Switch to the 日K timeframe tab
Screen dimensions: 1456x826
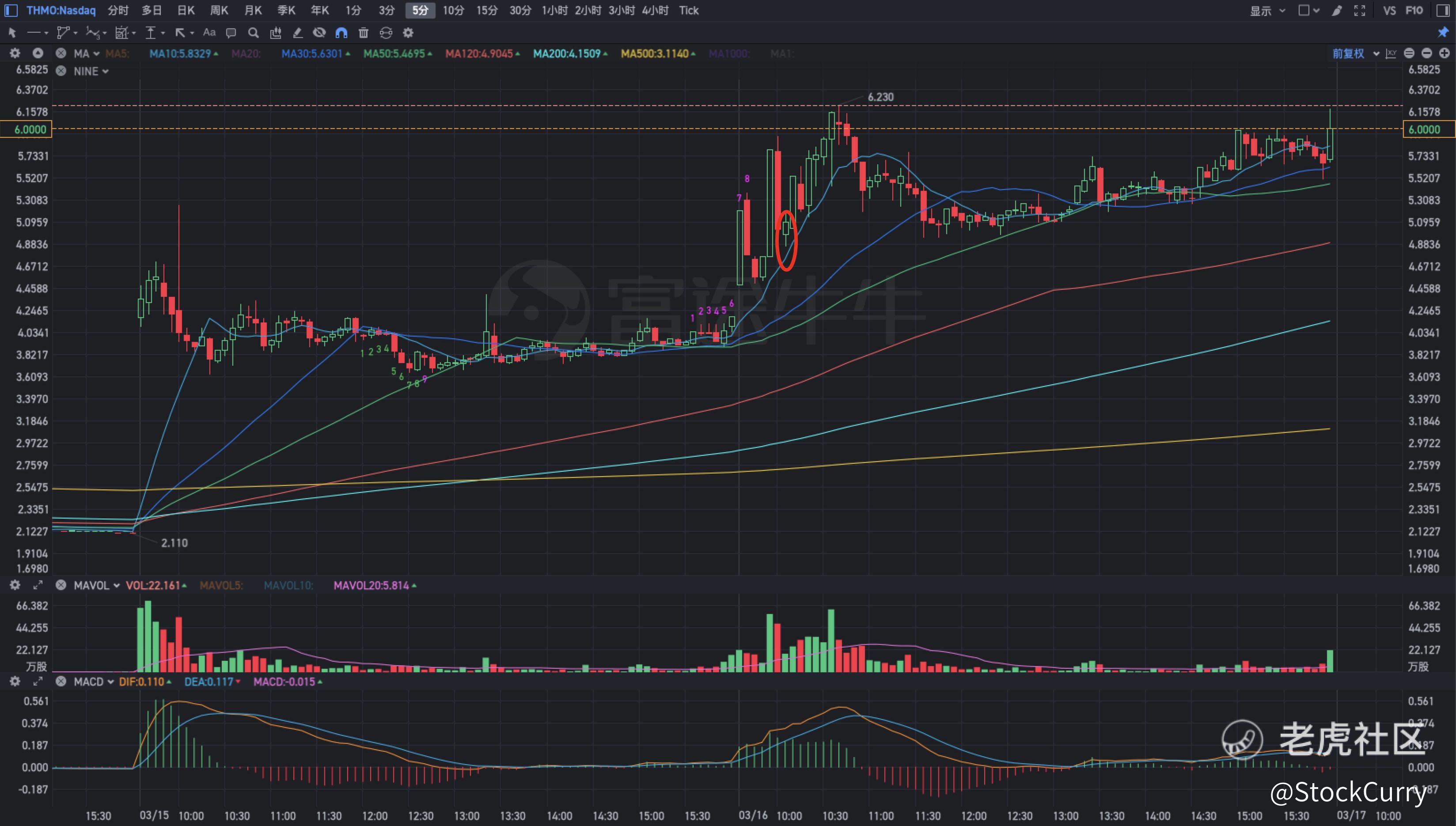coord(186,10)
